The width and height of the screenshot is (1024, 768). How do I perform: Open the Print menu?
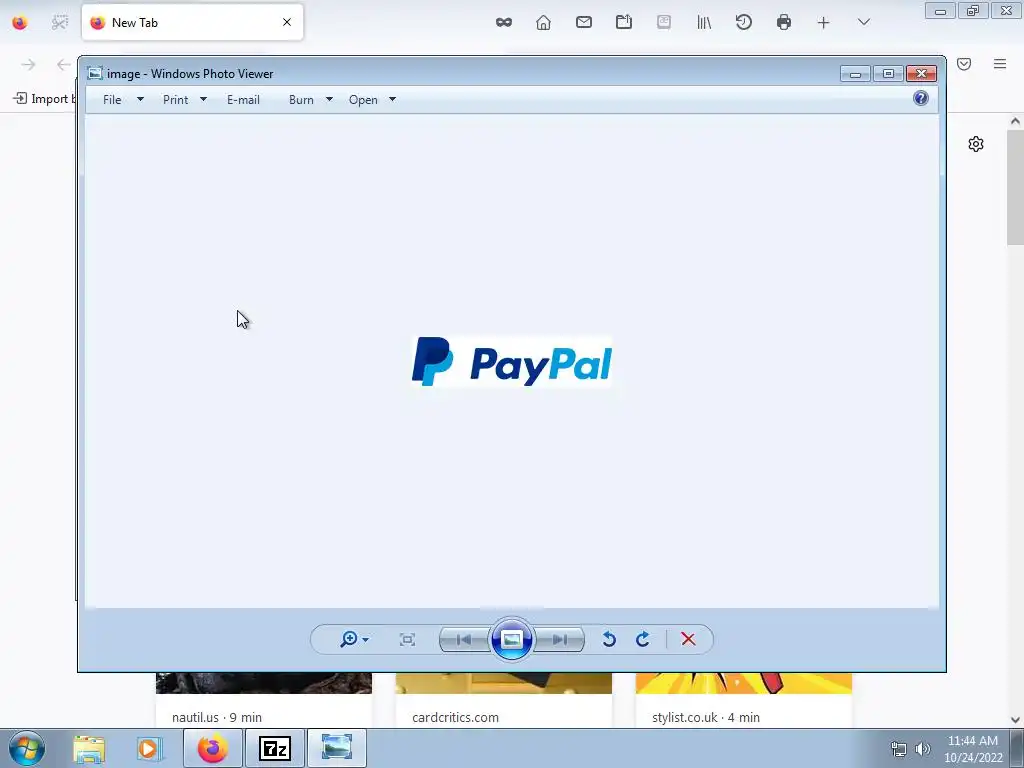tap(176, 100)
